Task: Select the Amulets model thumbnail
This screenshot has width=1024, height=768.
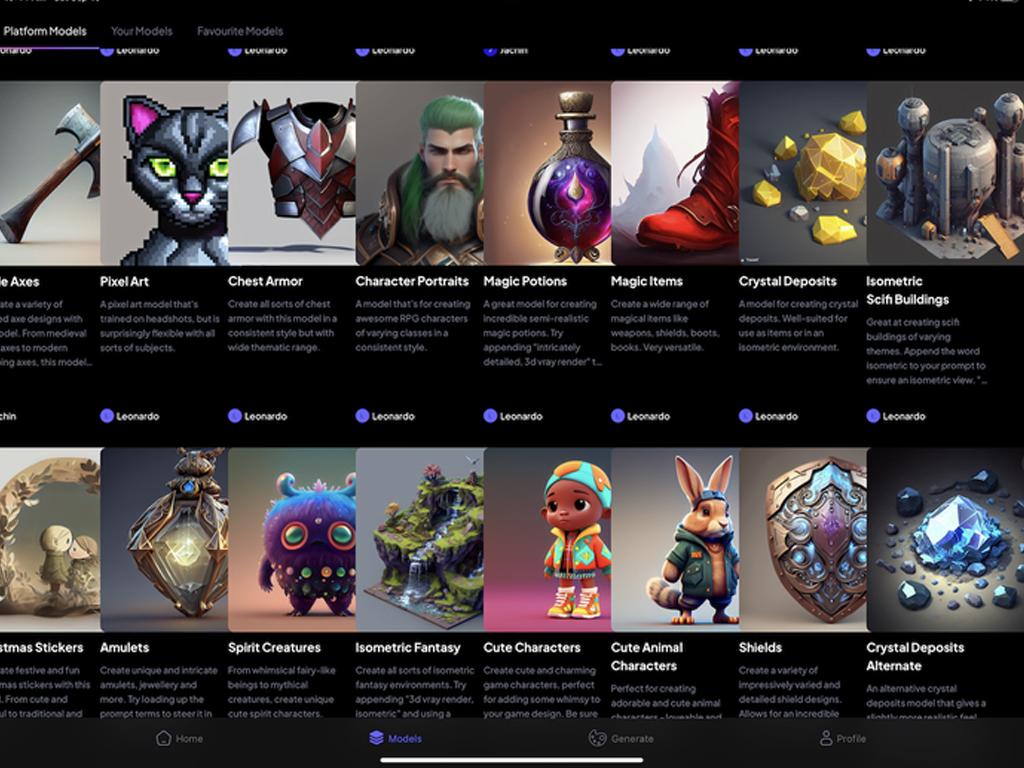Action: (x=165, y=539)
